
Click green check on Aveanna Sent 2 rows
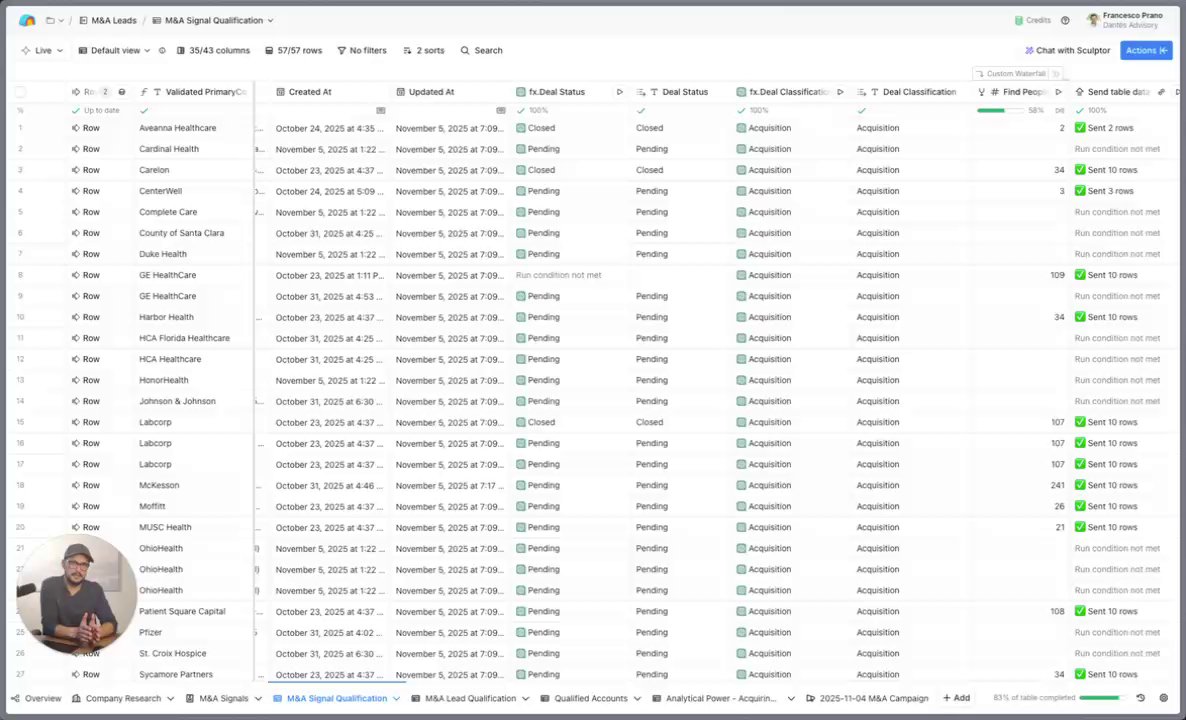pos(1080,128)
